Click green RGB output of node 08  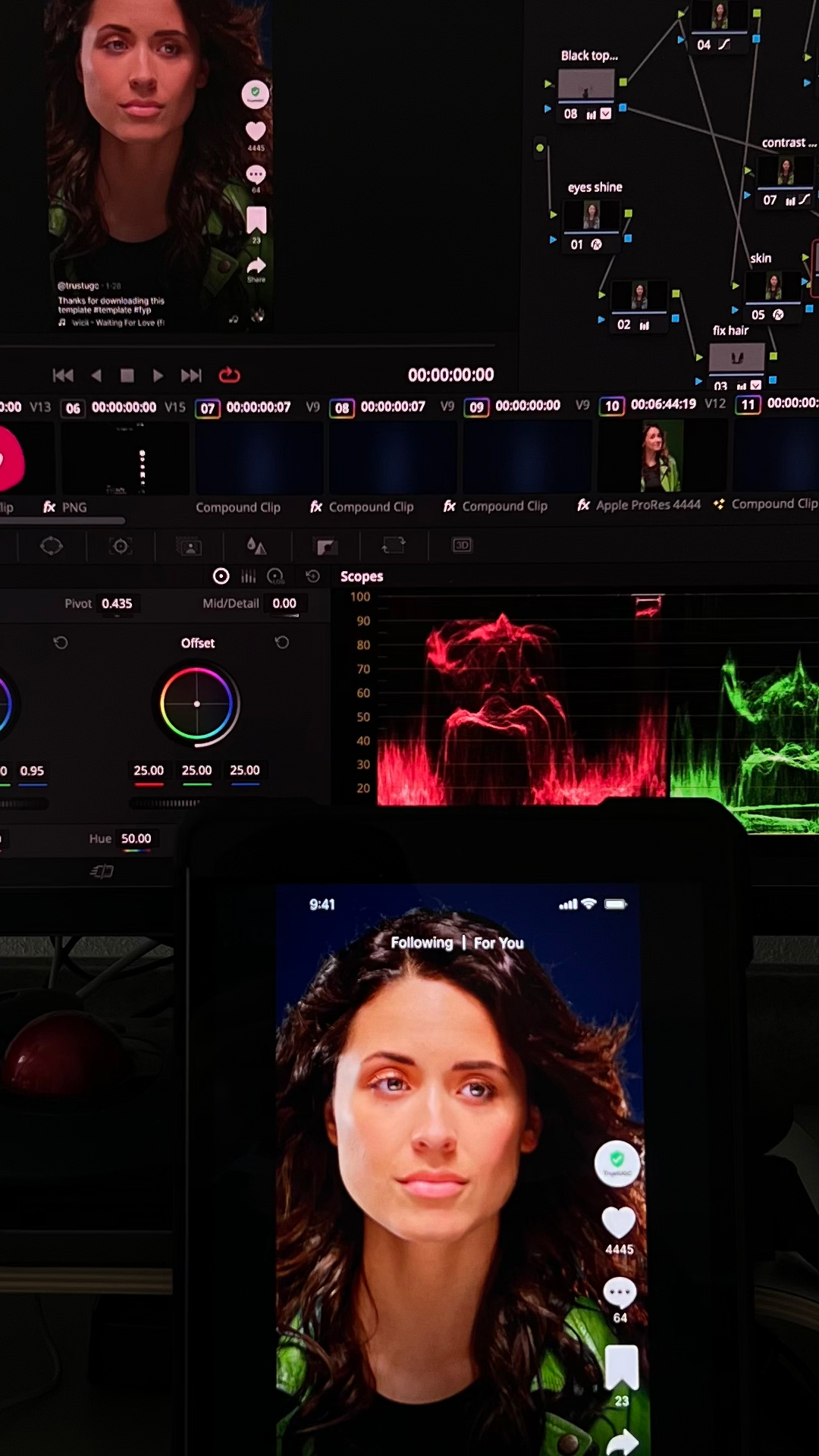[623, 82]
